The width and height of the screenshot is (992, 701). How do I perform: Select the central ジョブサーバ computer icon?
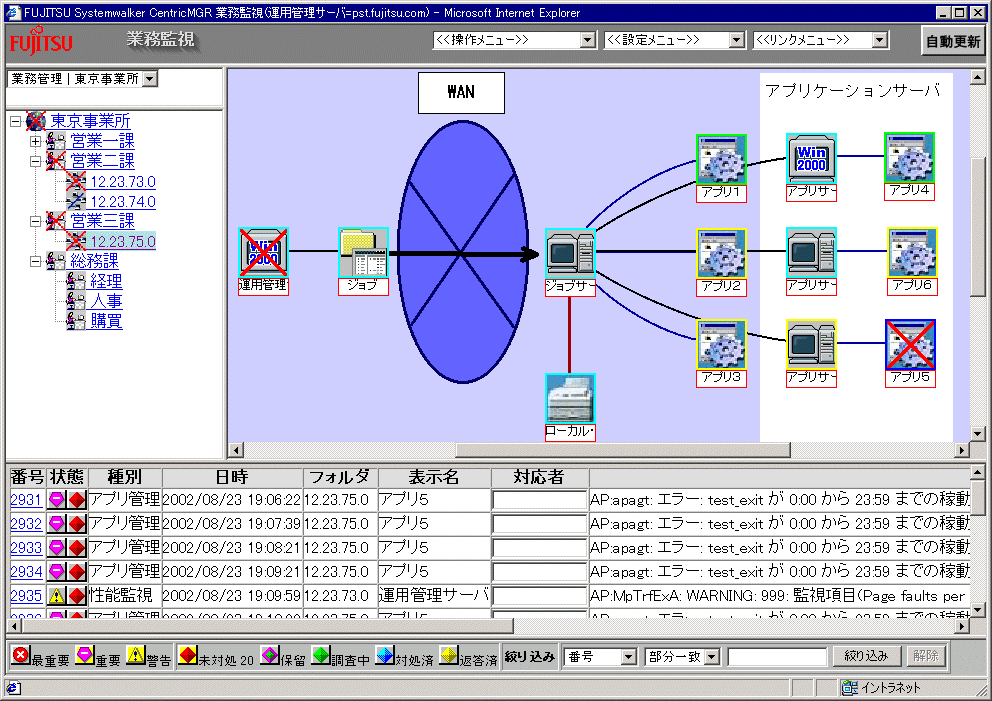570,253
